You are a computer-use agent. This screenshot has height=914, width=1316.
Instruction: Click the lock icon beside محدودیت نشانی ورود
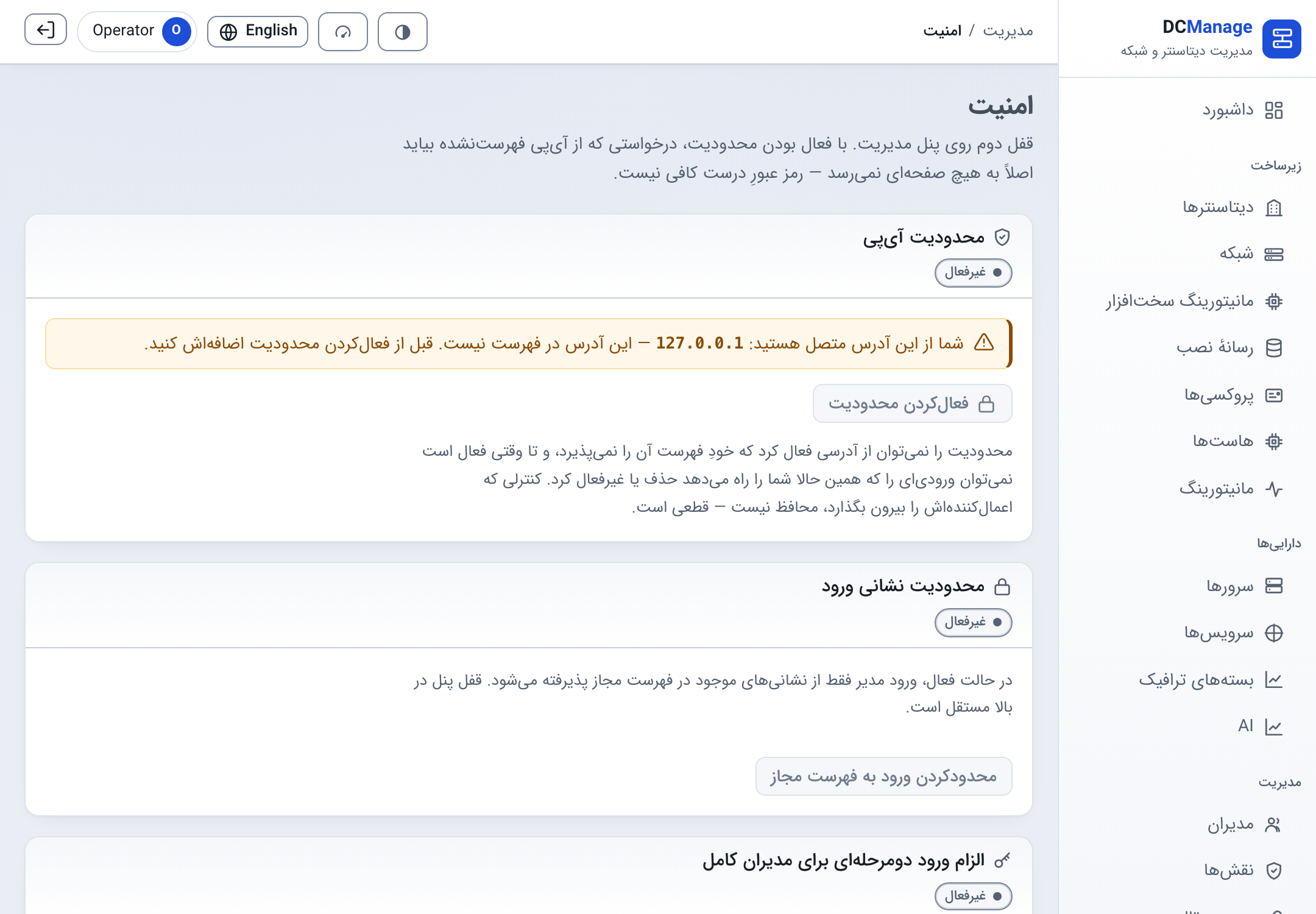pos(1002,587)
